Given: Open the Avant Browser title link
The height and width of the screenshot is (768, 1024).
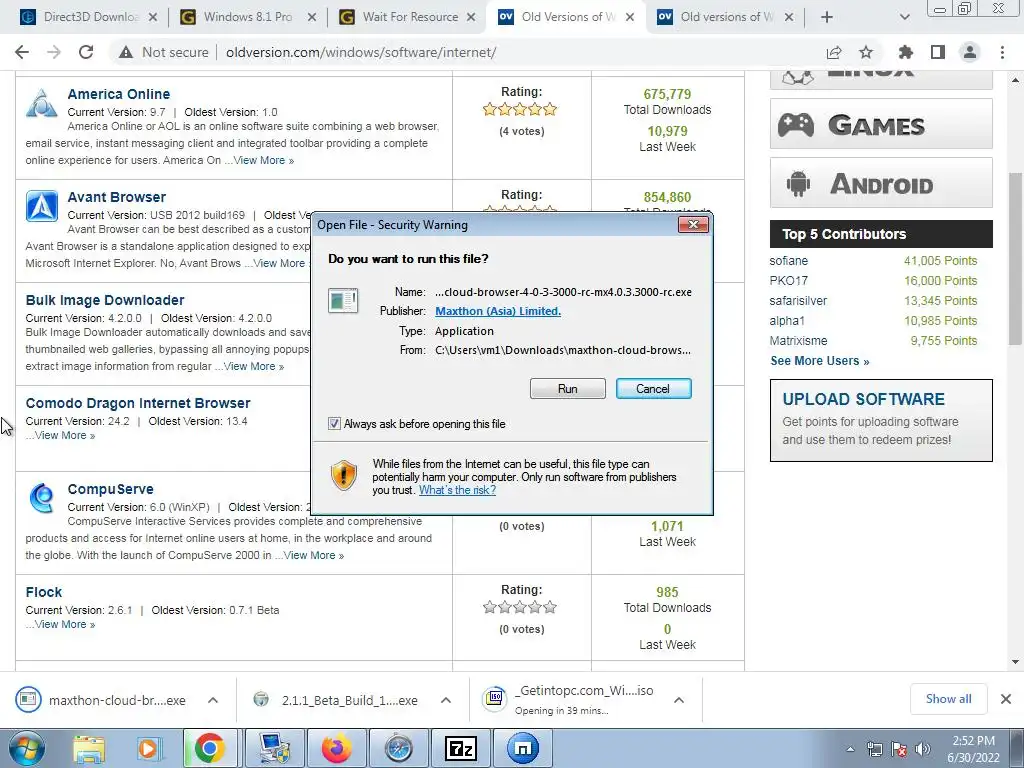Looking at the screenshot, I should point(116,197).
